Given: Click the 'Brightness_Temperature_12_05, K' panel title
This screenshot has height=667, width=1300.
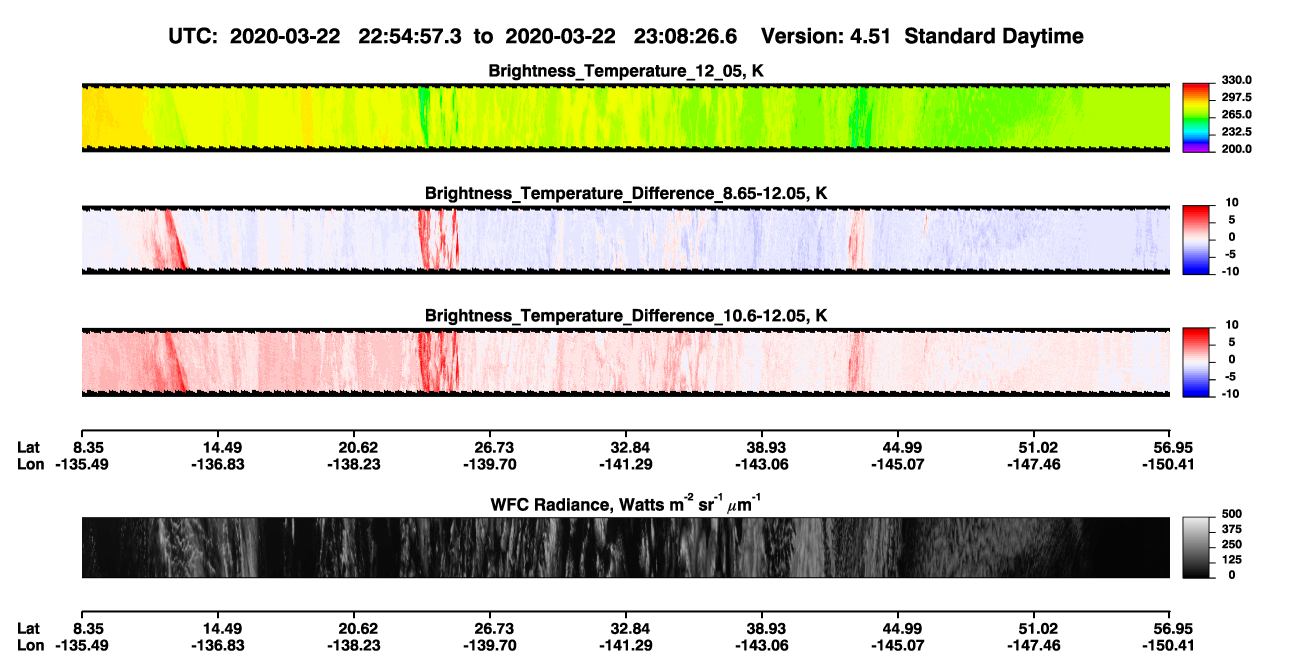Looking at the screenshot, I should (x=626, y=71).
